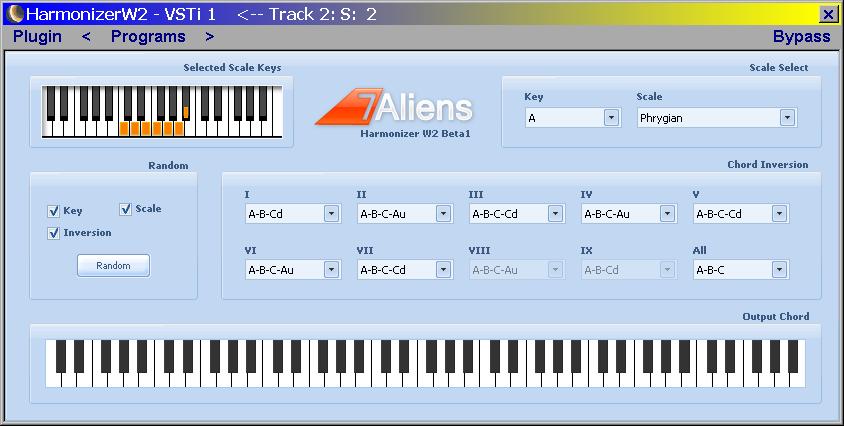The width and height of the screenshot is (844, 426).
Task: Open the Plugin menu
Action: coord(37,37)
